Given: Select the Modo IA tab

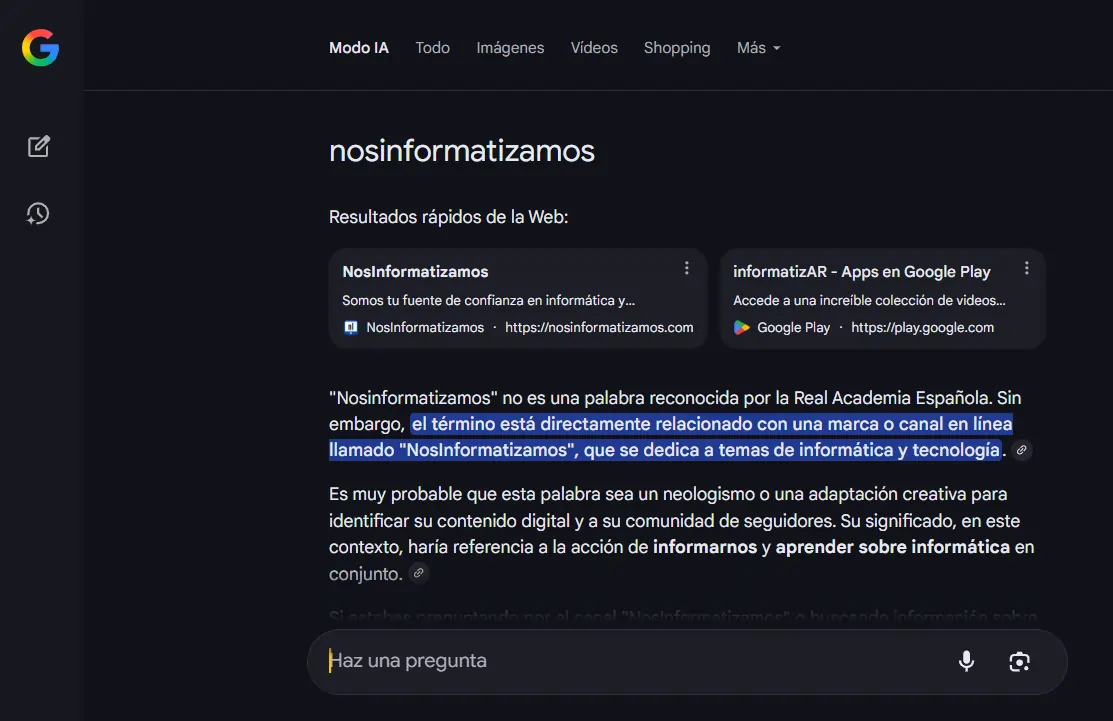Looking at the screenshot, I should point(359,48).
